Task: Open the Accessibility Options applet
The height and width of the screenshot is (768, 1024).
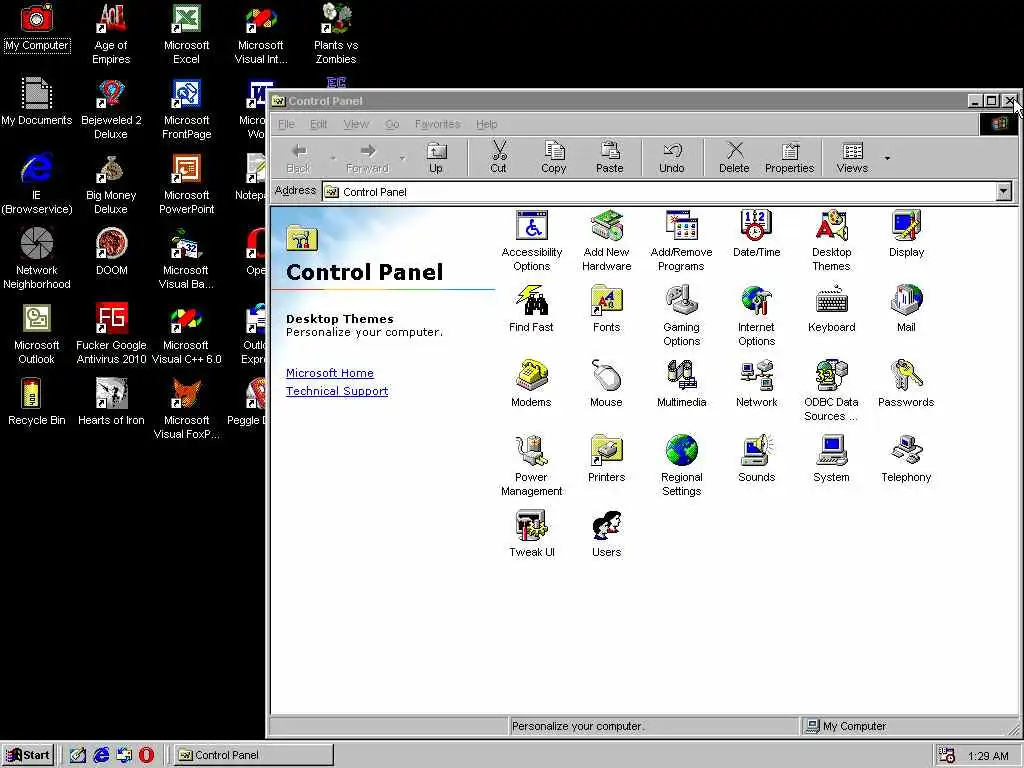Action: click(x=532, y=240)
